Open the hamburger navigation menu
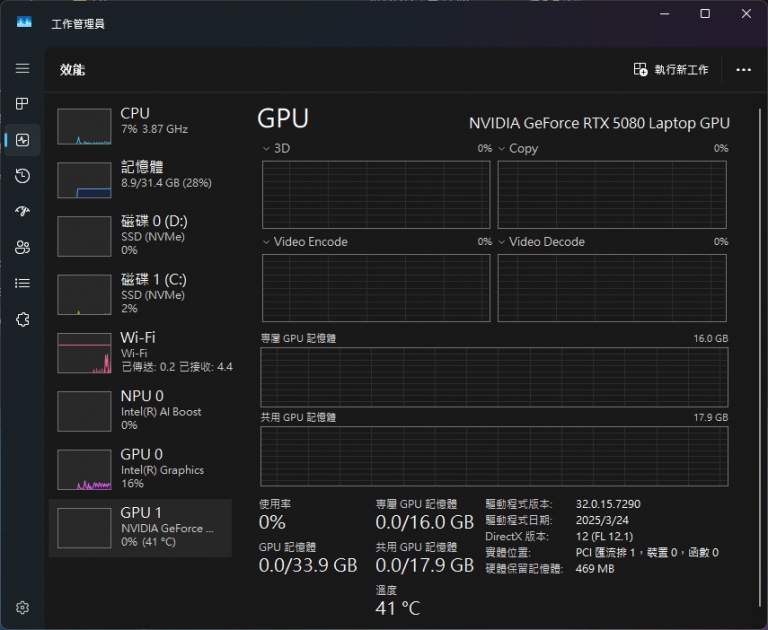The image size is (768, 630). [x=23, y=68]
